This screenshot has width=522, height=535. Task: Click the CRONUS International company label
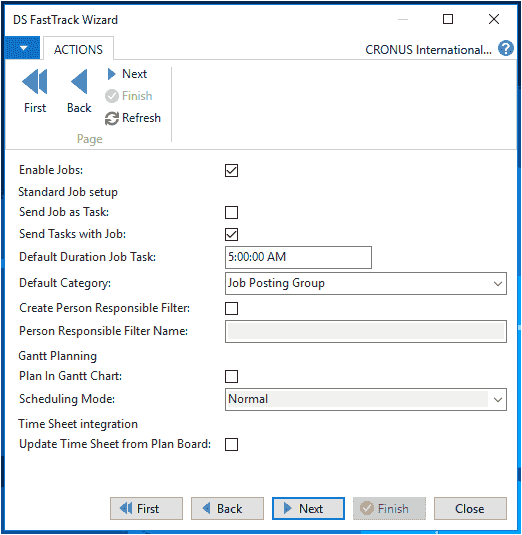click(428, 50)
